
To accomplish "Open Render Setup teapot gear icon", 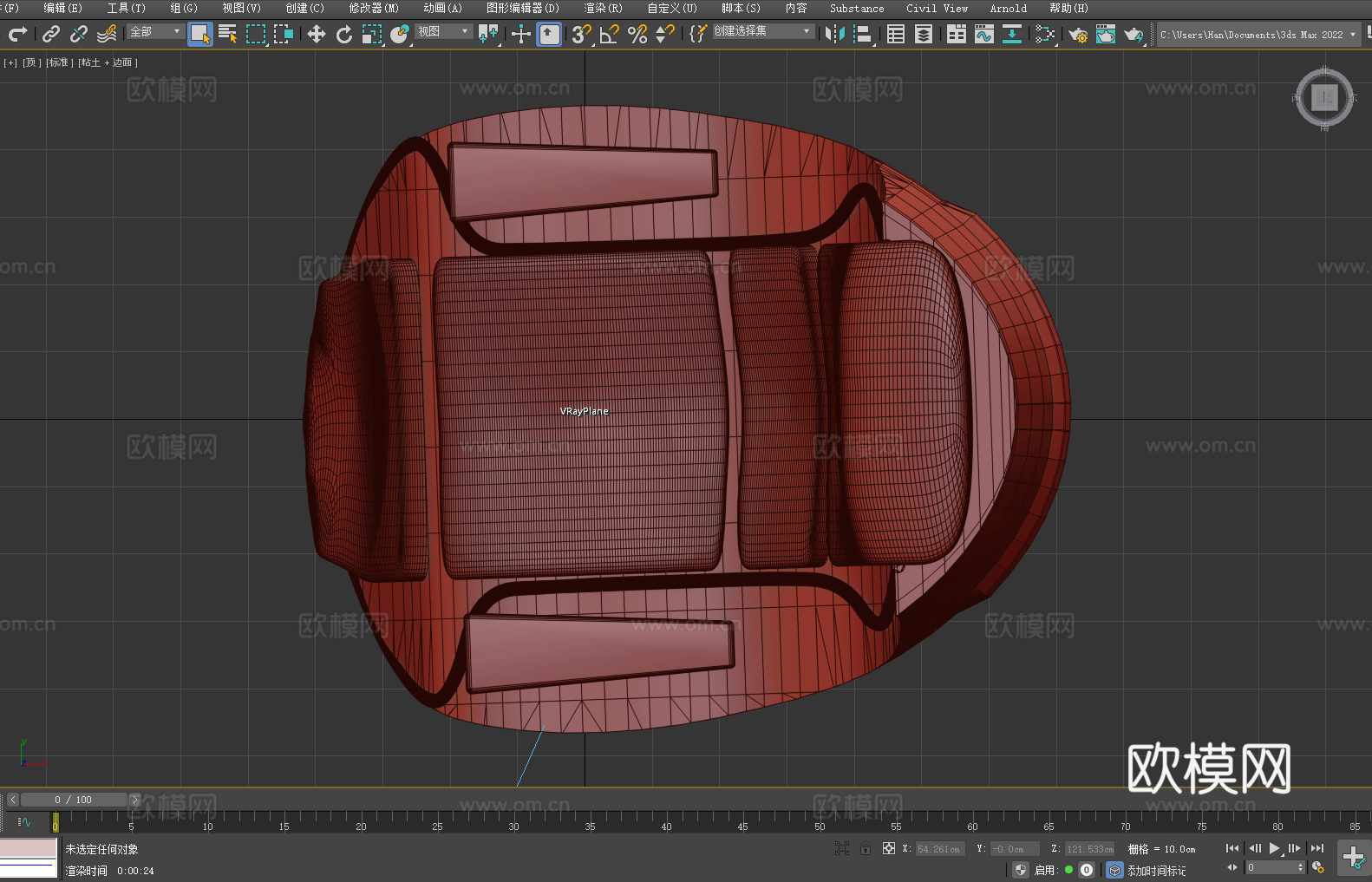I will point(1078,34).
